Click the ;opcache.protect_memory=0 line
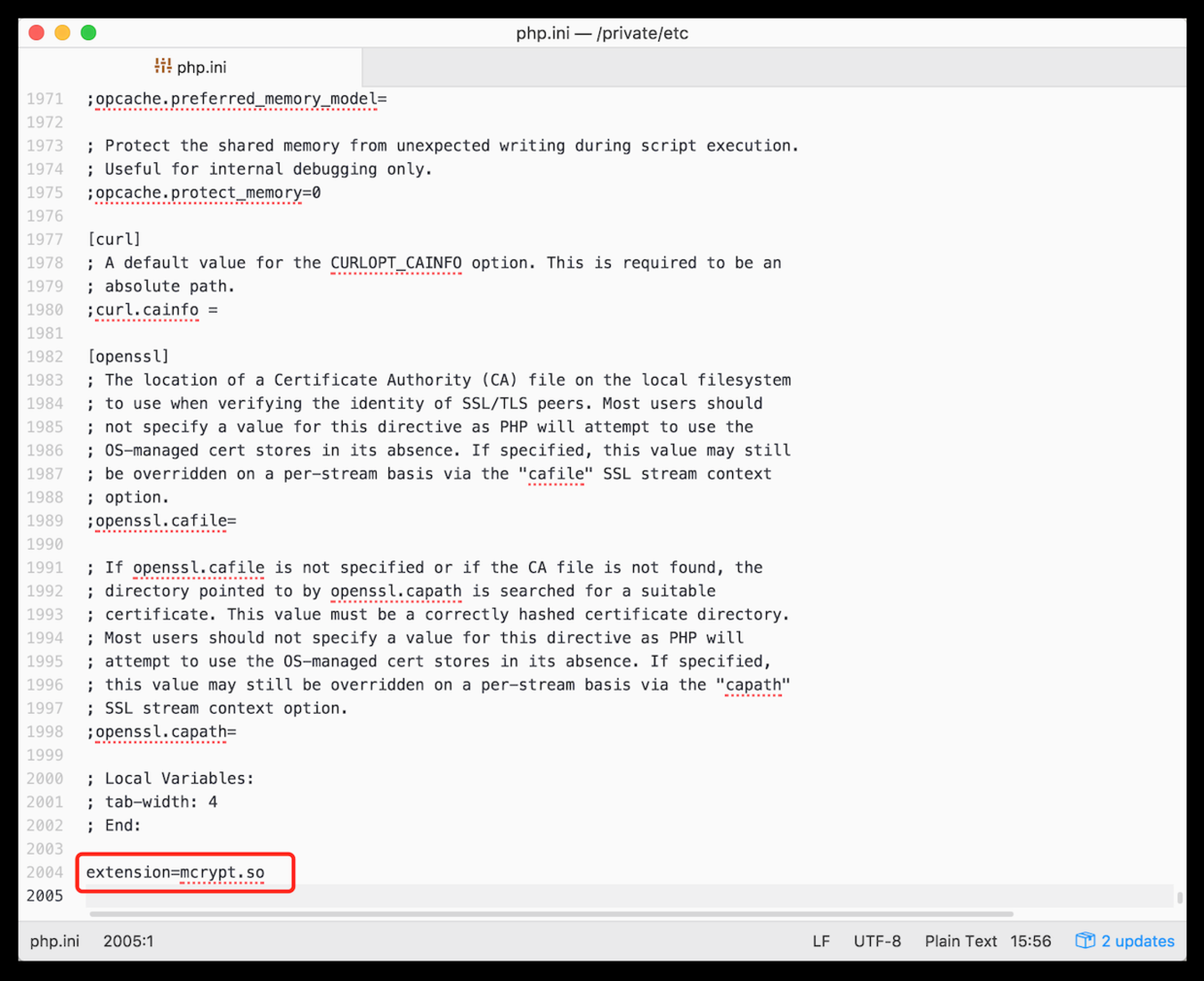 204,192
